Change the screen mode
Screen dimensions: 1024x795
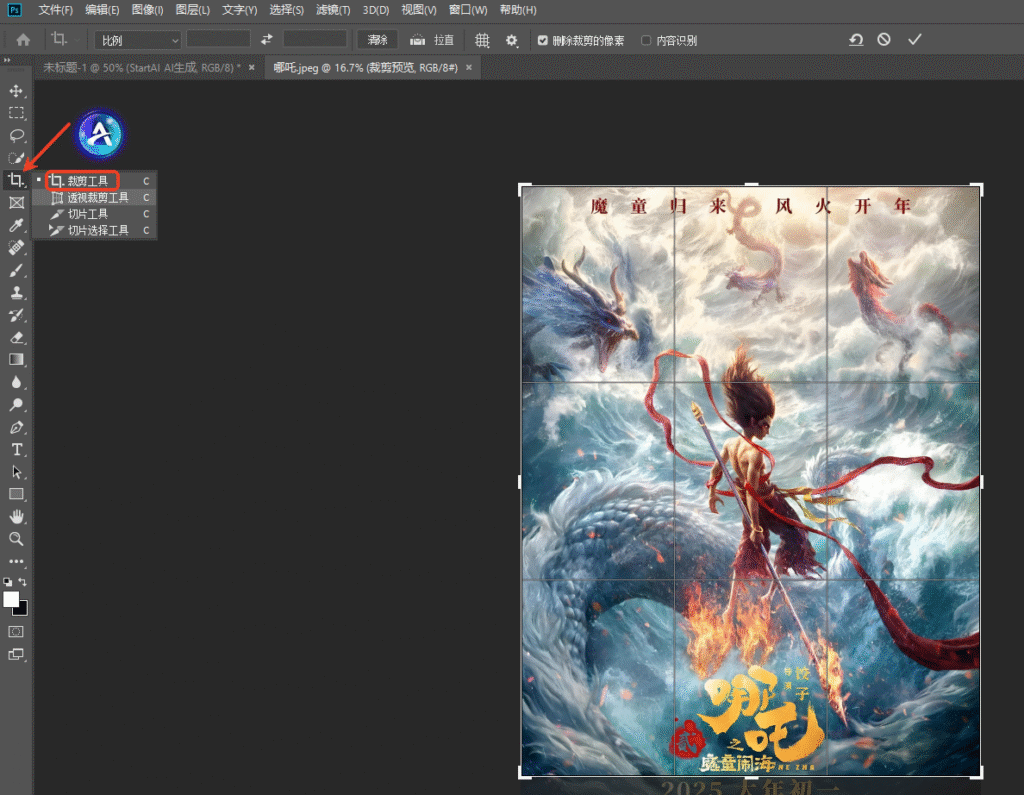pos(16,654)
